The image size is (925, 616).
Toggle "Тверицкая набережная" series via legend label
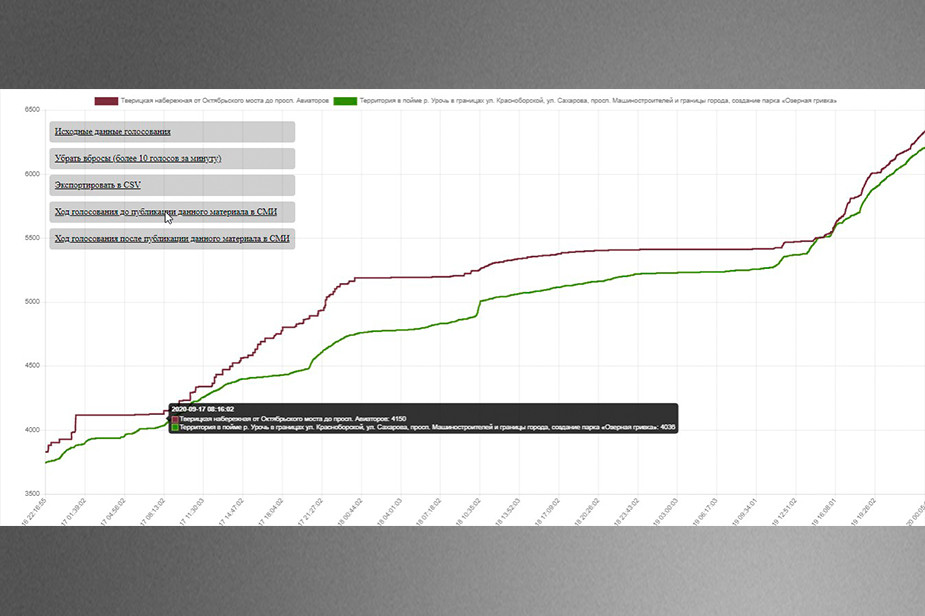224,101
